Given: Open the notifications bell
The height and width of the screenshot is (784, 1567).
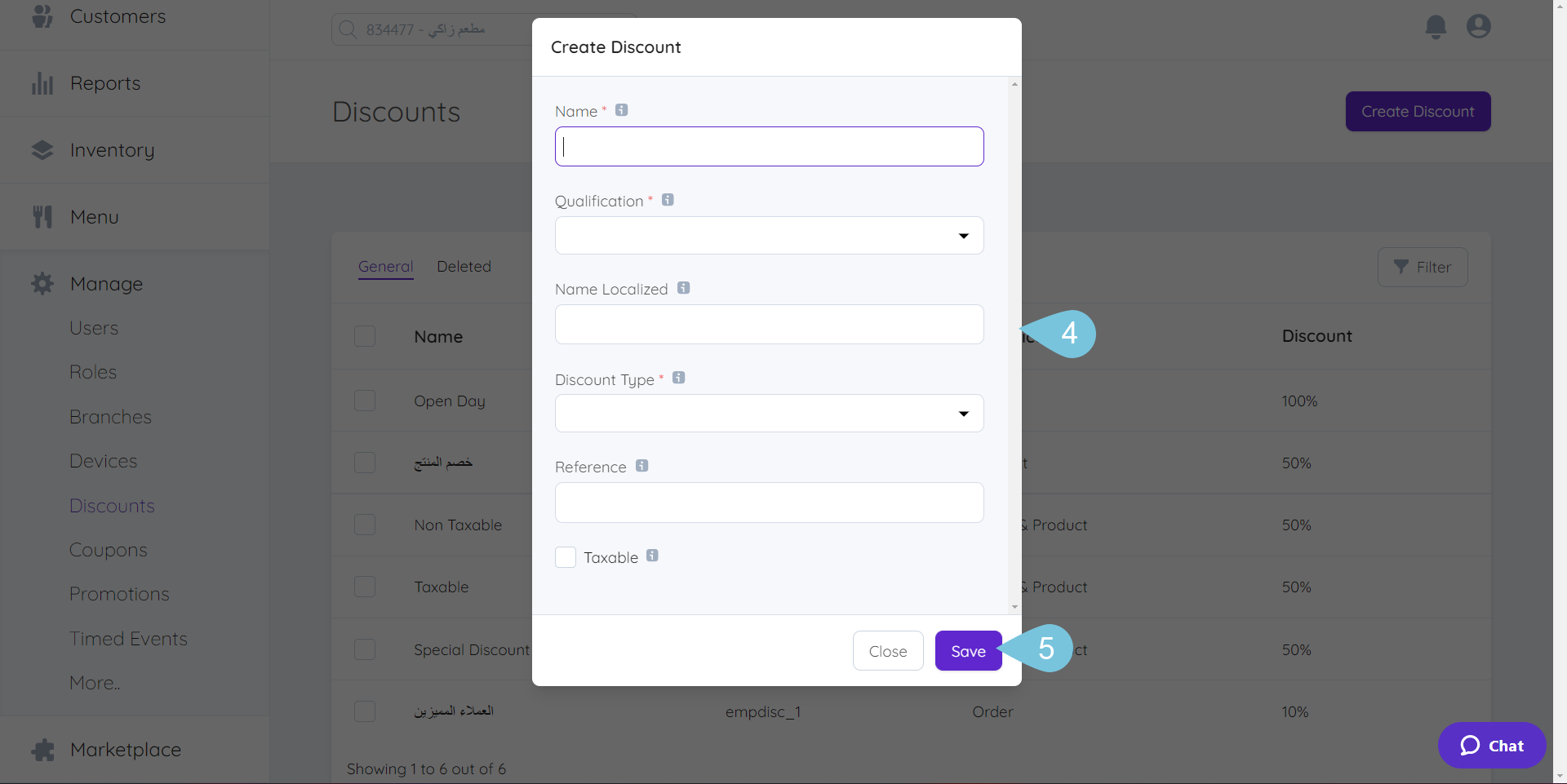Looking at the screenshot, I should pyautogui.click(x=1436, y=27).
